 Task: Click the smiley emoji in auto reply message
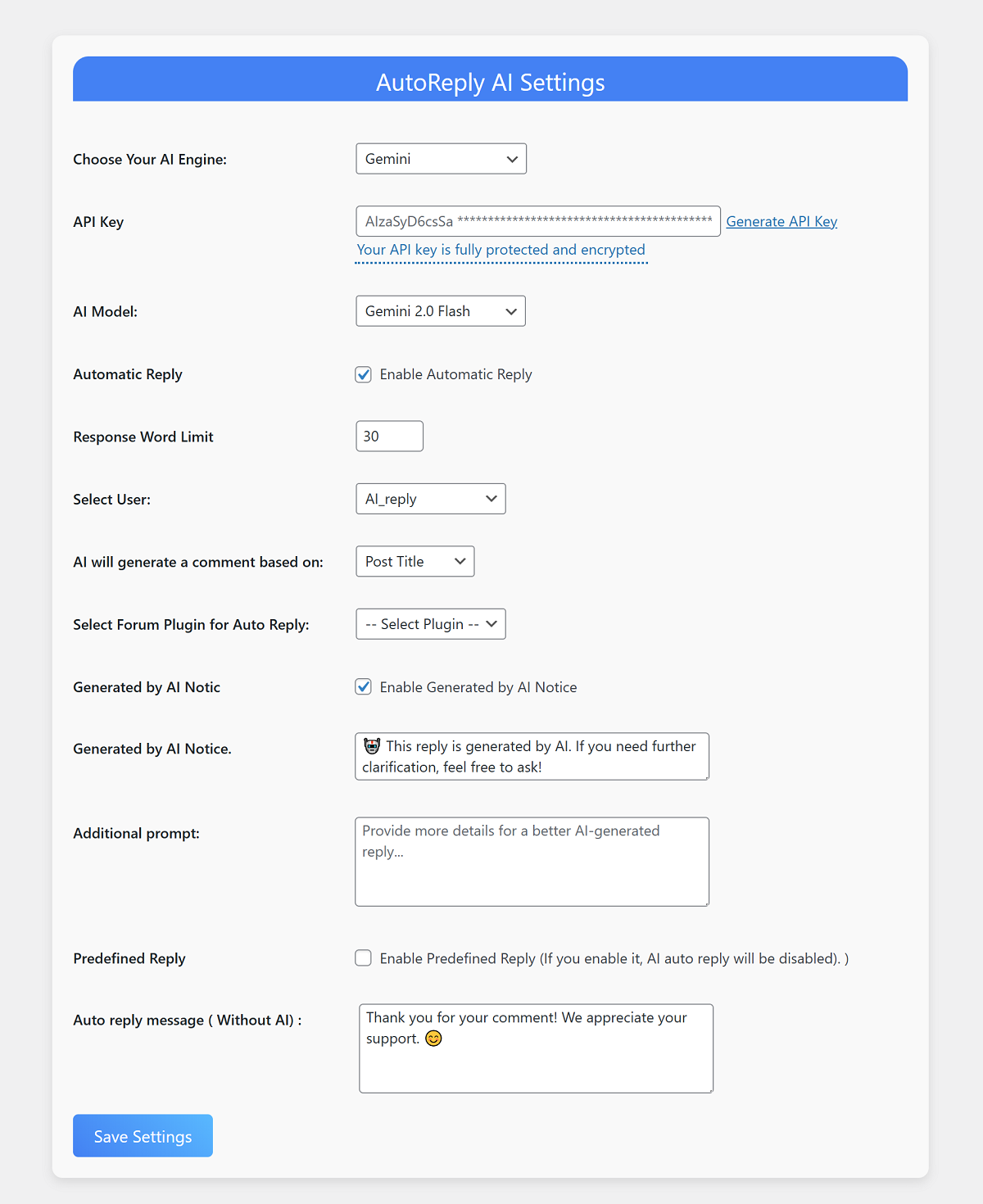click(433, 1039)
